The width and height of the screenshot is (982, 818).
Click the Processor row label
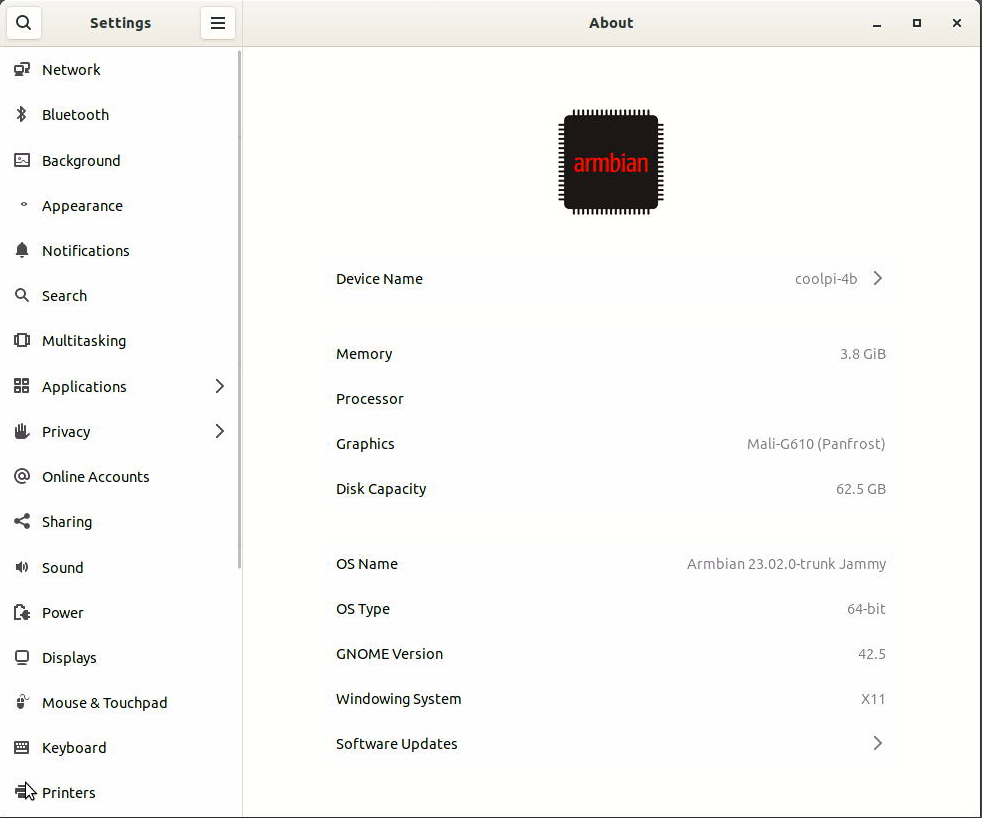tap(370, 399)
